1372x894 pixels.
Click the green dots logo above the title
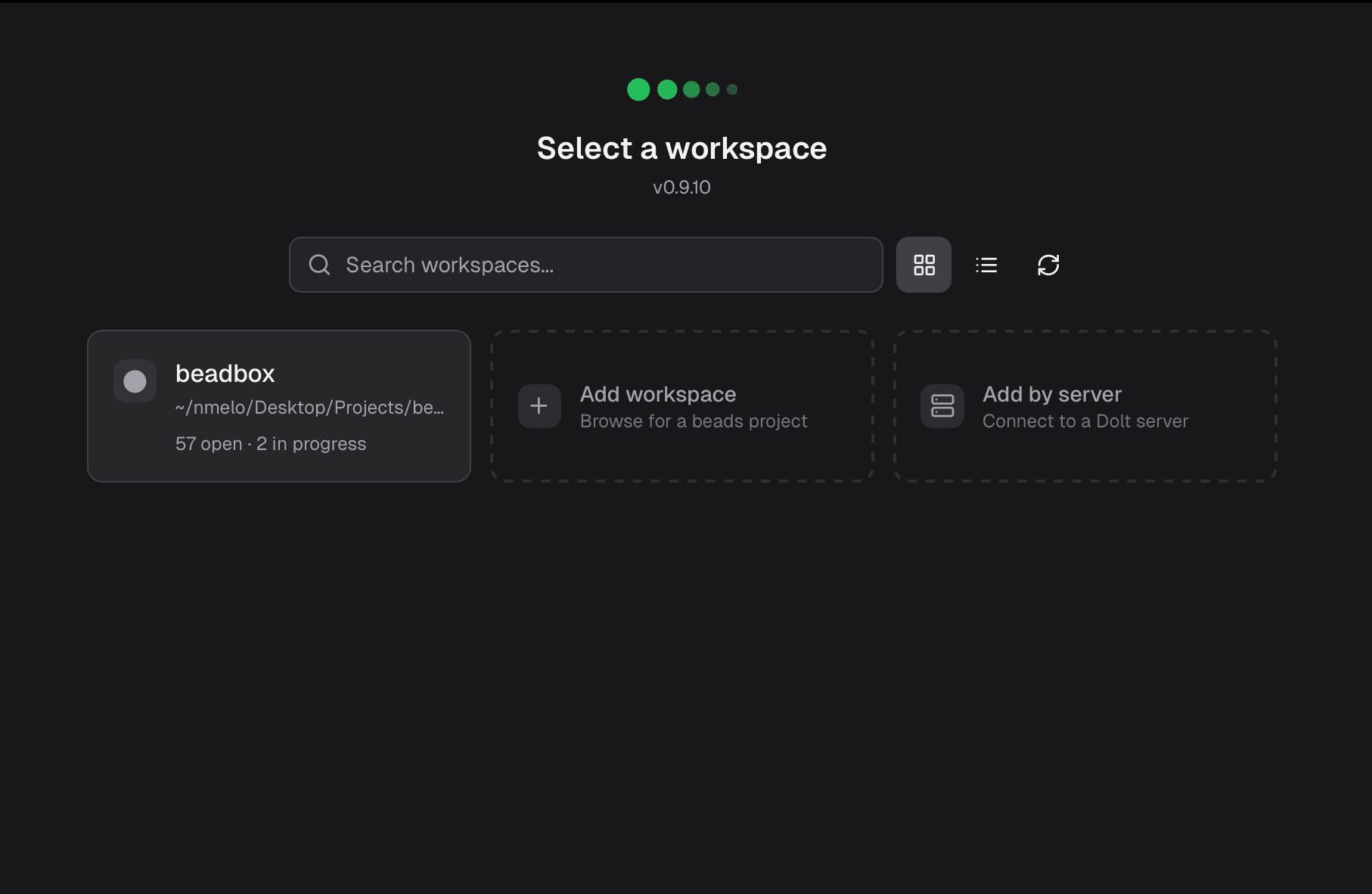(x=681, y=88)
